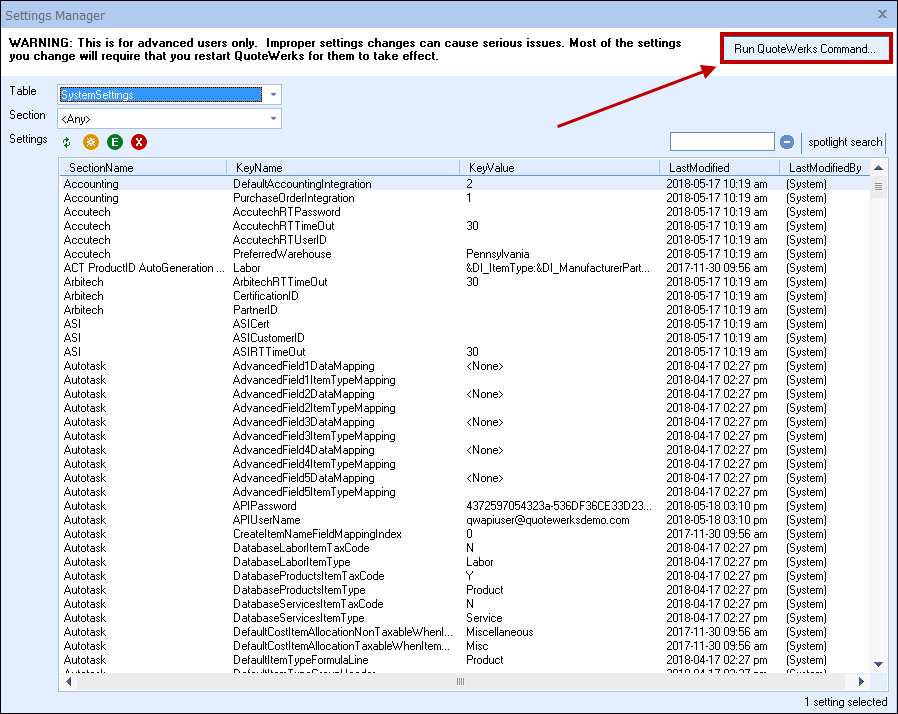Click the green E edit icon

click(115, 143)
